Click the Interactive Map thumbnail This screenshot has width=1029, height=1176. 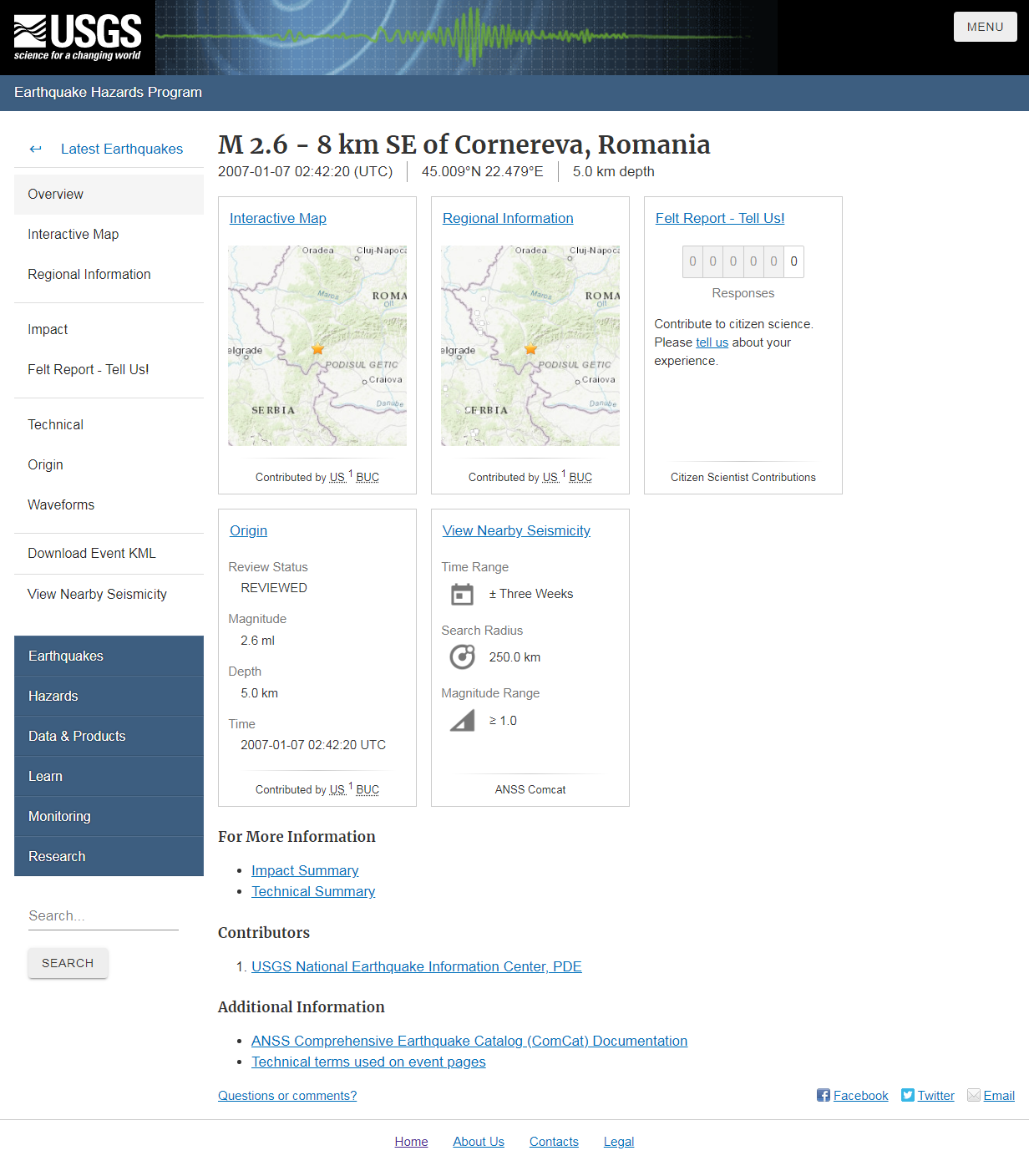(317, 345)
